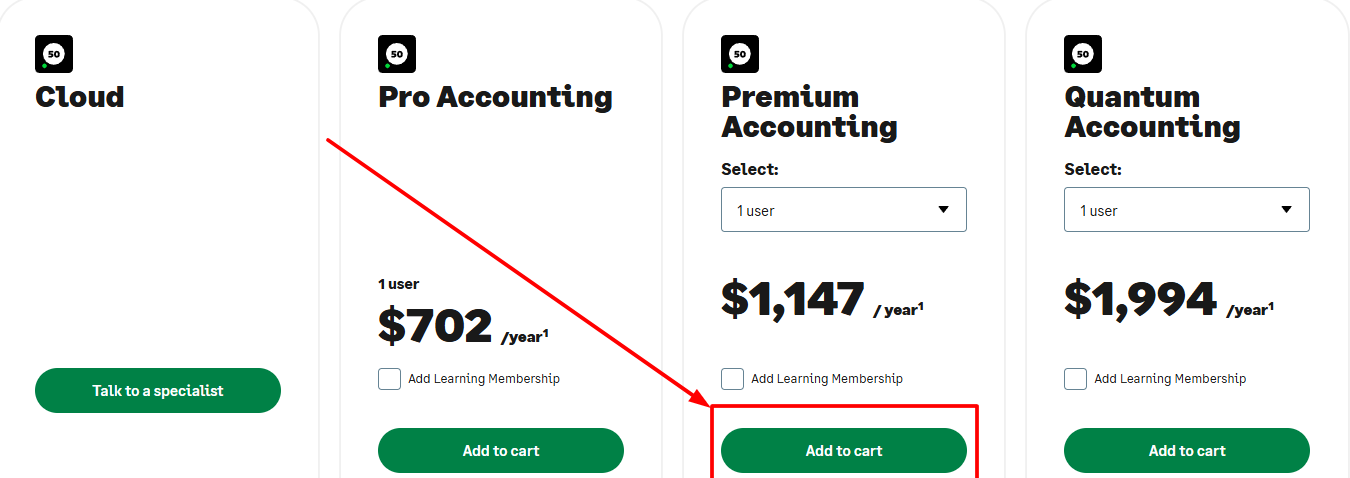Open the Premium Accounting user count dropdown

point(843,210)
